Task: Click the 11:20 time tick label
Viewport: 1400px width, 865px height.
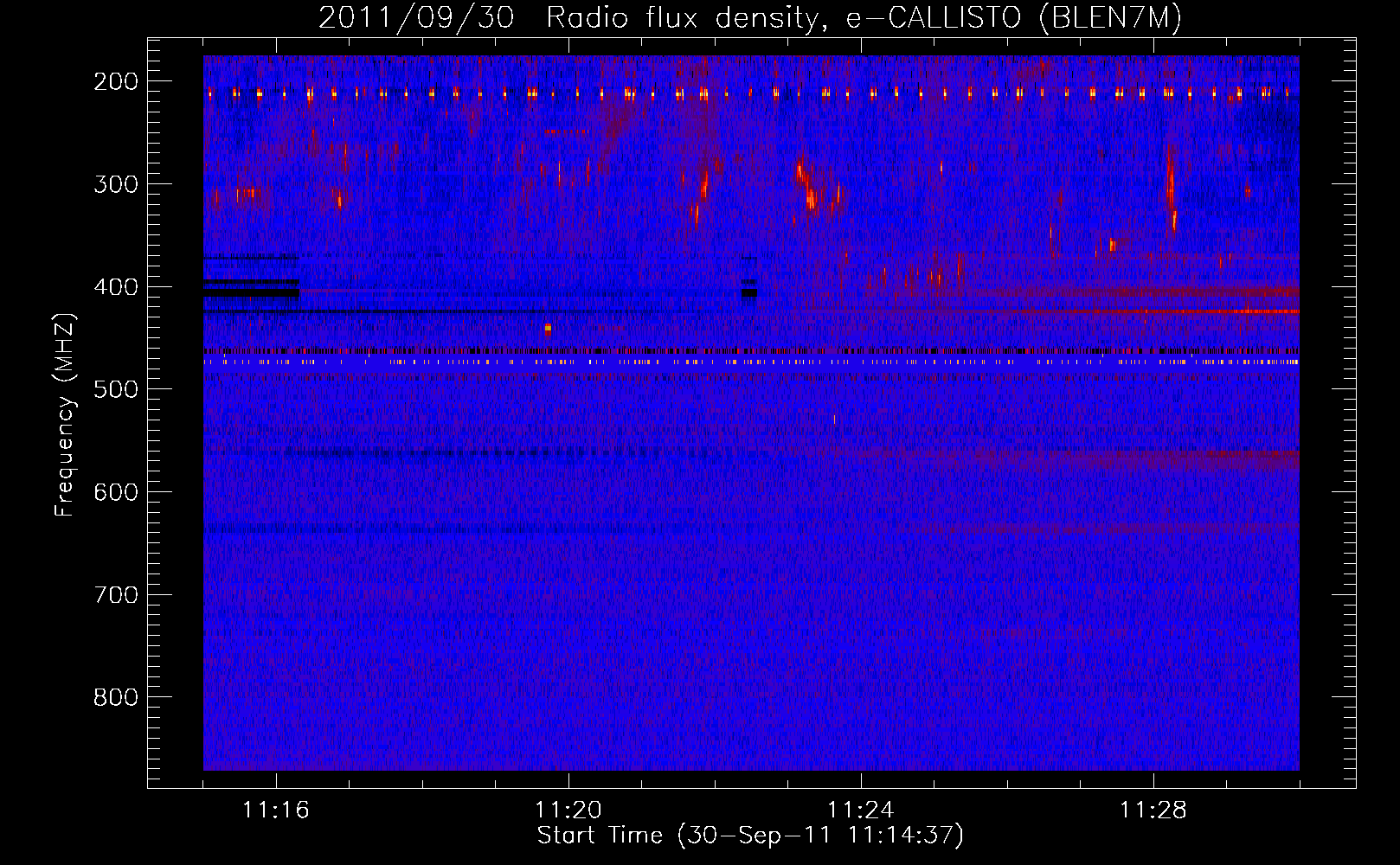Action: (x=568, y=811)
